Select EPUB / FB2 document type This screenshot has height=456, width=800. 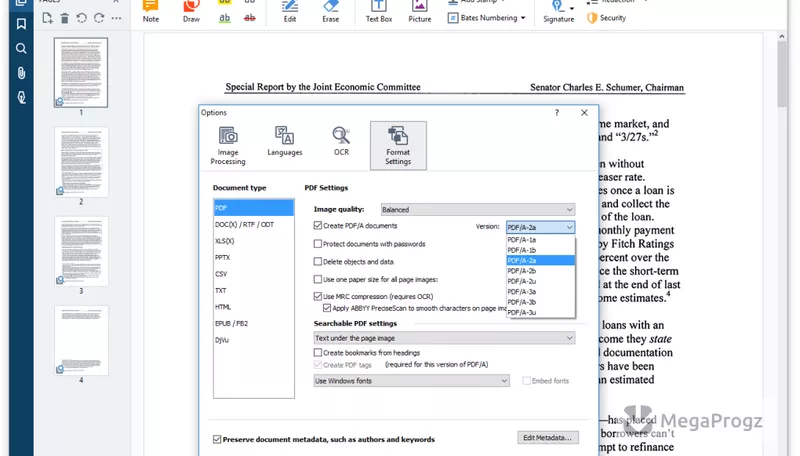(254, 323)
